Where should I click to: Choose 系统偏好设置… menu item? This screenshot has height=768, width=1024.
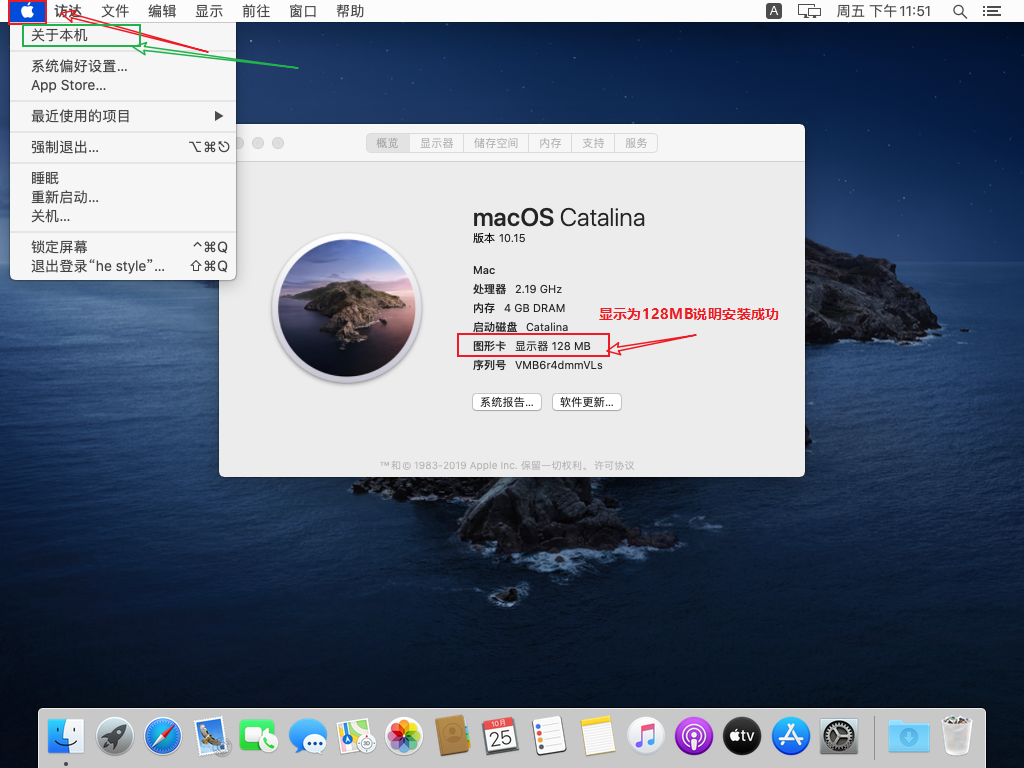point(123,66)
